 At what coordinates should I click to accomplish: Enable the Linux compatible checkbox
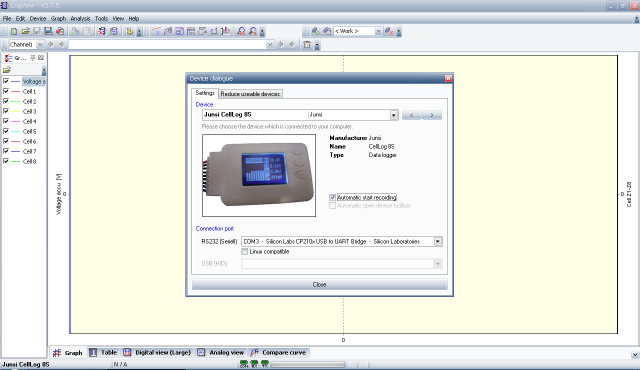tap(244, 252)
